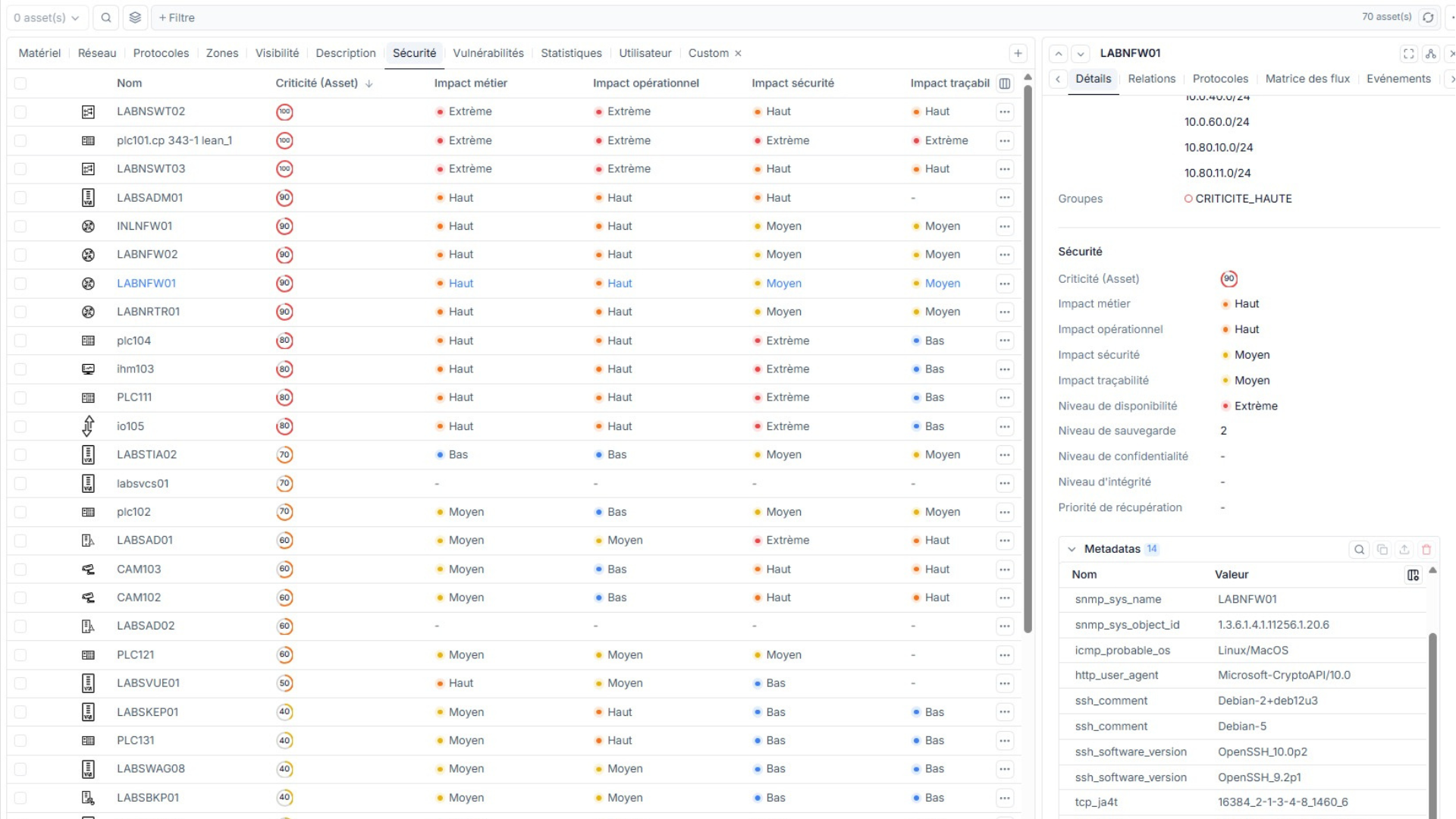Image resolution: width=1456 pixels, height=819 pixels.
Task: Open the 0 asset(s) dropdown
Action: coord(46,17)
